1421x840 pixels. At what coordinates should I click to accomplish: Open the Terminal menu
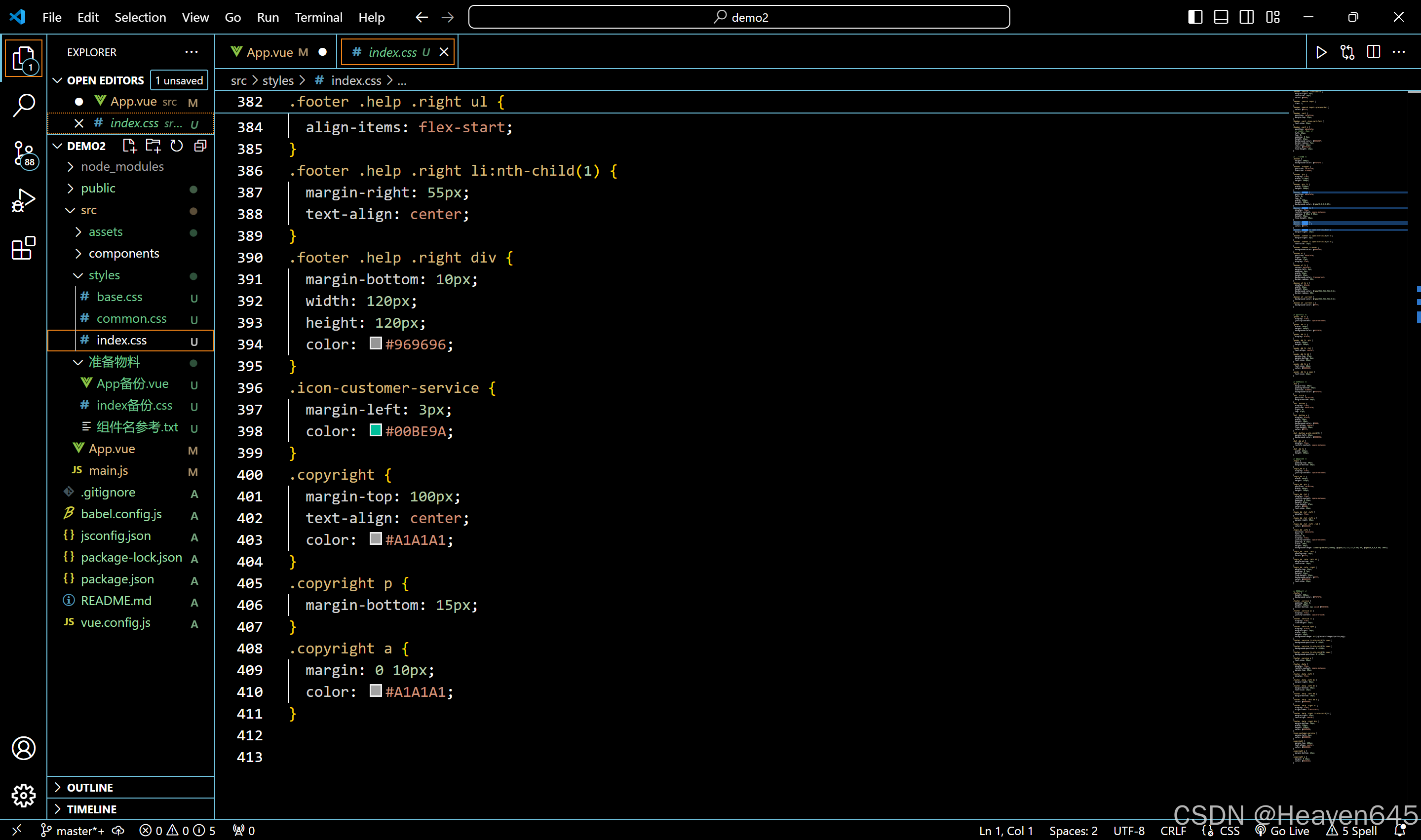(x=319, y=18)
